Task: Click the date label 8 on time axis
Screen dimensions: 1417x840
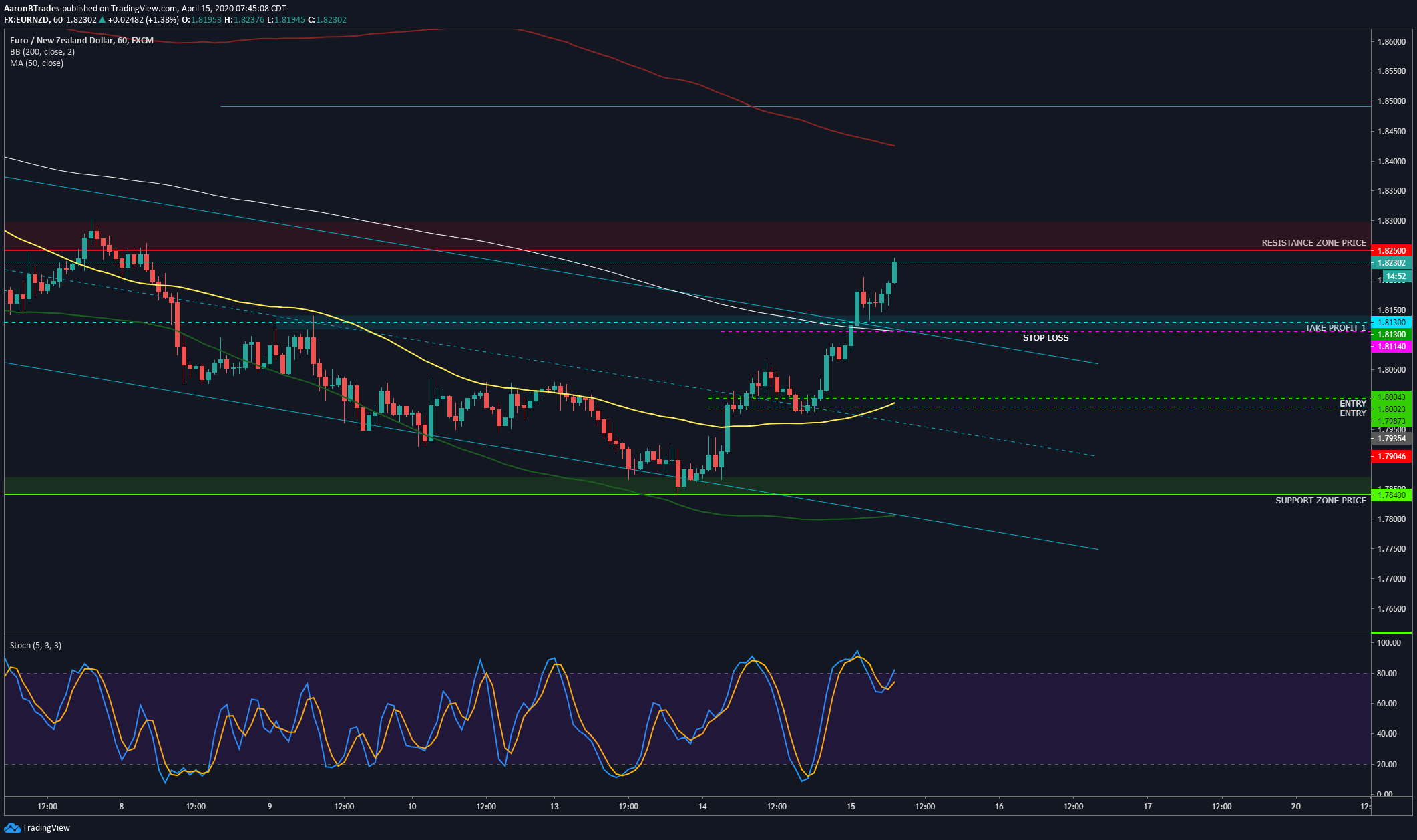Action: click(x=122, y=807)
